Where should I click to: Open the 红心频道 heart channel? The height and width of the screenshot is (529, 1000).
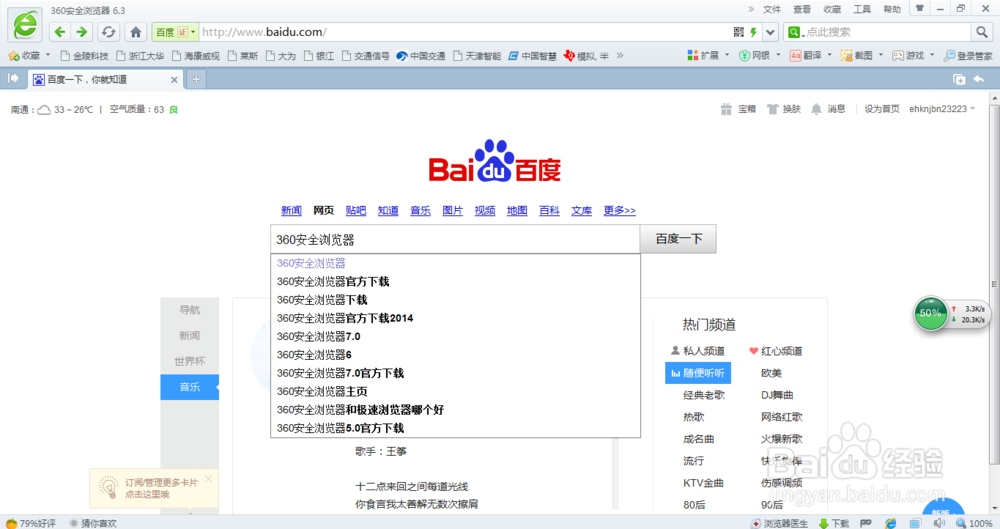click(776, 351)
